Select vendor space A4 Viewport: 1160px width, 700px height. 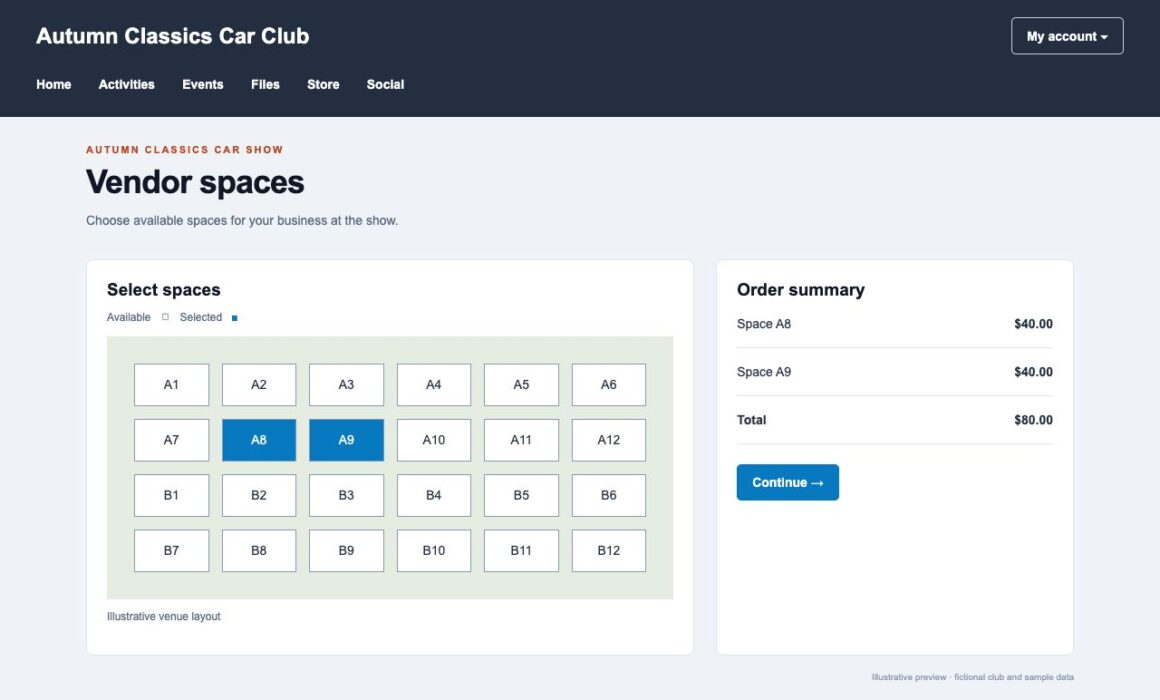[434, 385]
